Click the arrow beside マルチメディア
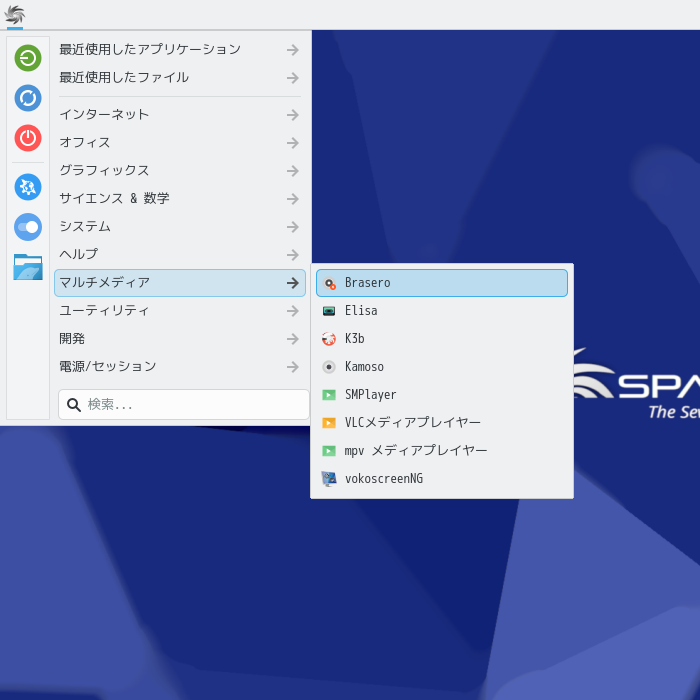The width and height of the screenshot is (700, 700). click(293, 283)
